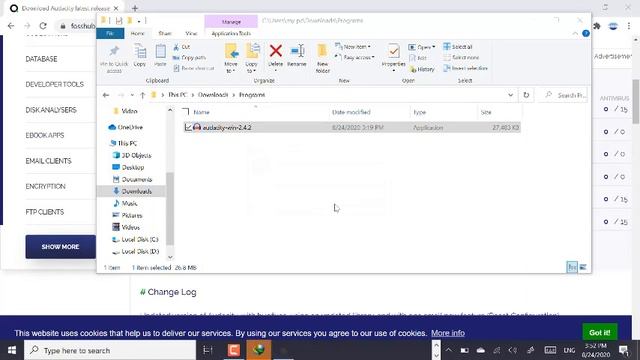Click Pin to Quick access icon

tap(114, 59)
